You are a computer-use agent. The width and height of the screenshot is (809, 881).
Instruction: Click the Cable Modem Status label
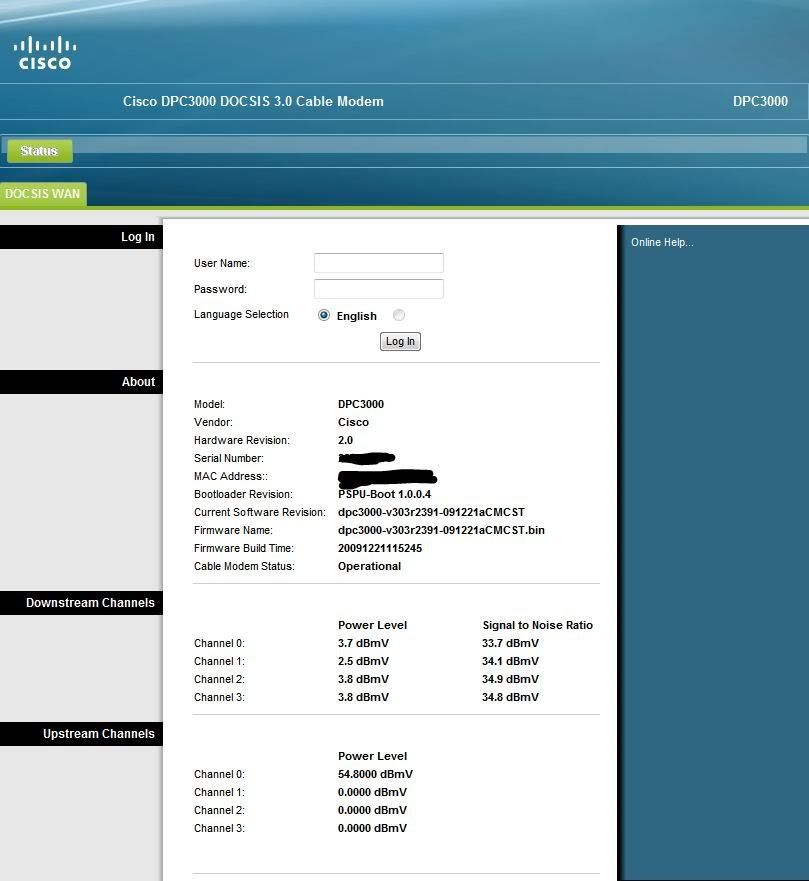(244, 566)
